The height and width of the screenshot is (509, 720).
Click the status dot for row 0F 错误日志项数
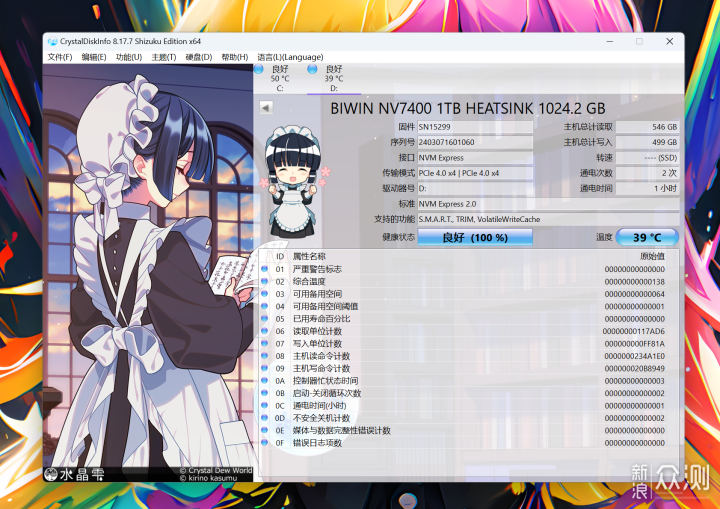pos(264,442)
